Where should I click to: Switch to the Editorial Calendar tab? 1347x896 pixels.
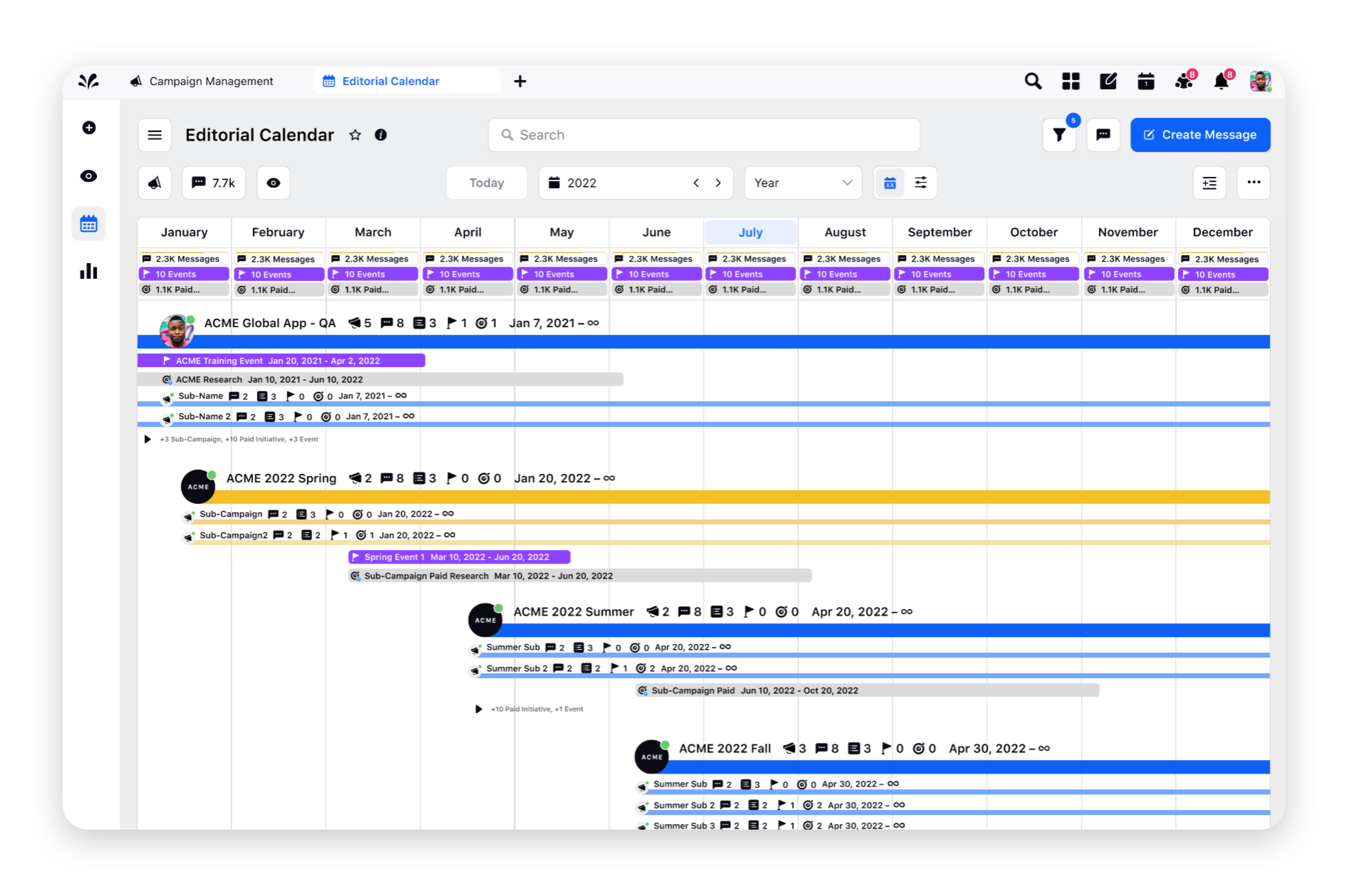click(x=391, y=80)
